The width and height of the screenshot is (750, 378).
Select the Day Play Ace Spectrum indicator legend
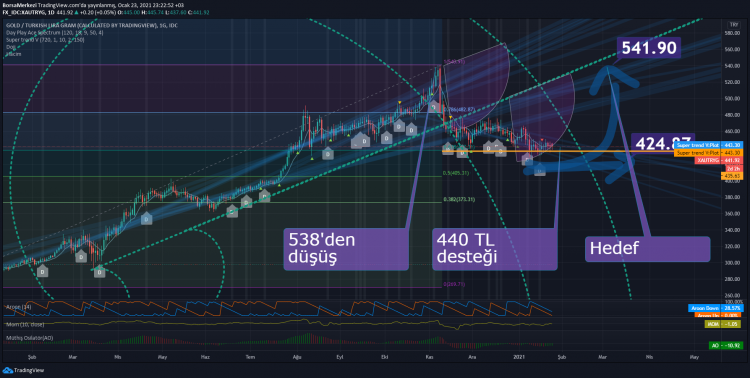tap(55, 33)
